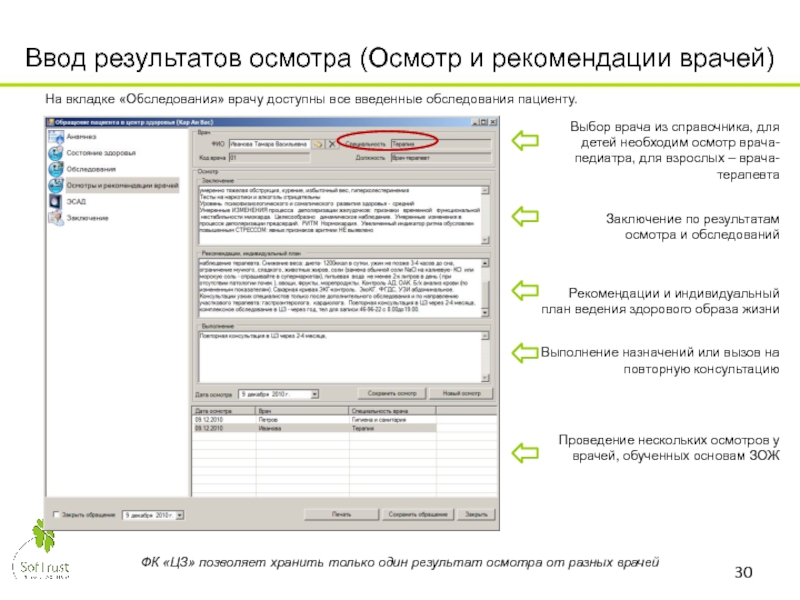
Task: Click the Код врача field
Action: click(269, 158)
